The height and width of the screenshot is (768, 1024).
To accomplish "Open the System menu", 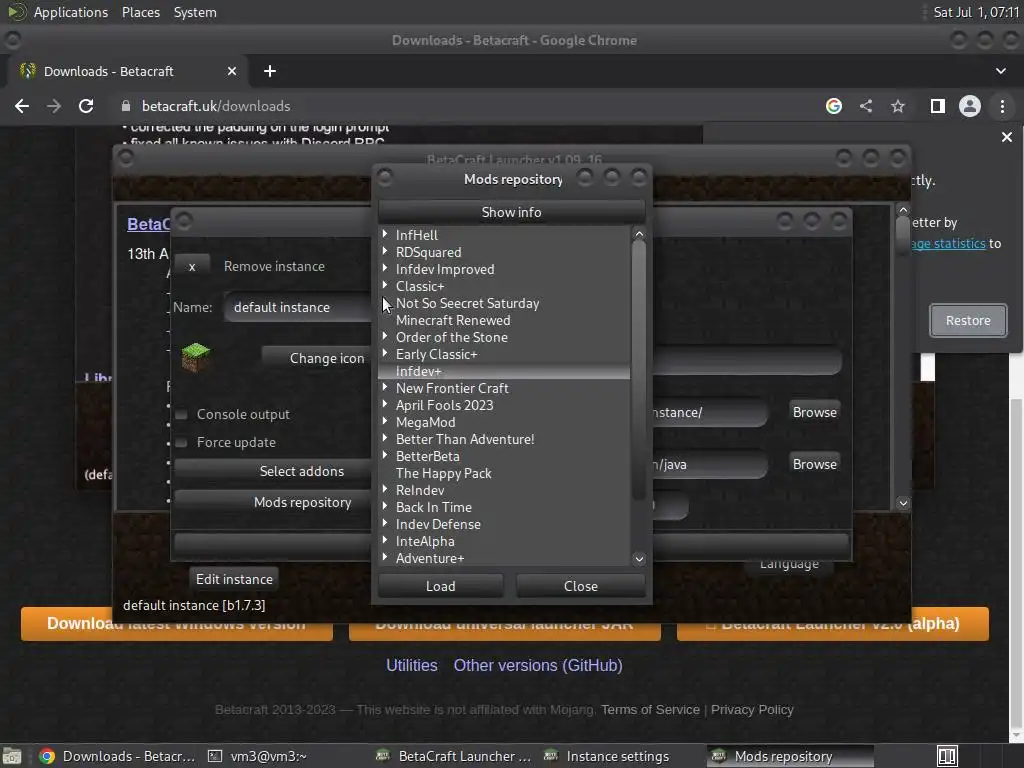I will tap(195, 12).
